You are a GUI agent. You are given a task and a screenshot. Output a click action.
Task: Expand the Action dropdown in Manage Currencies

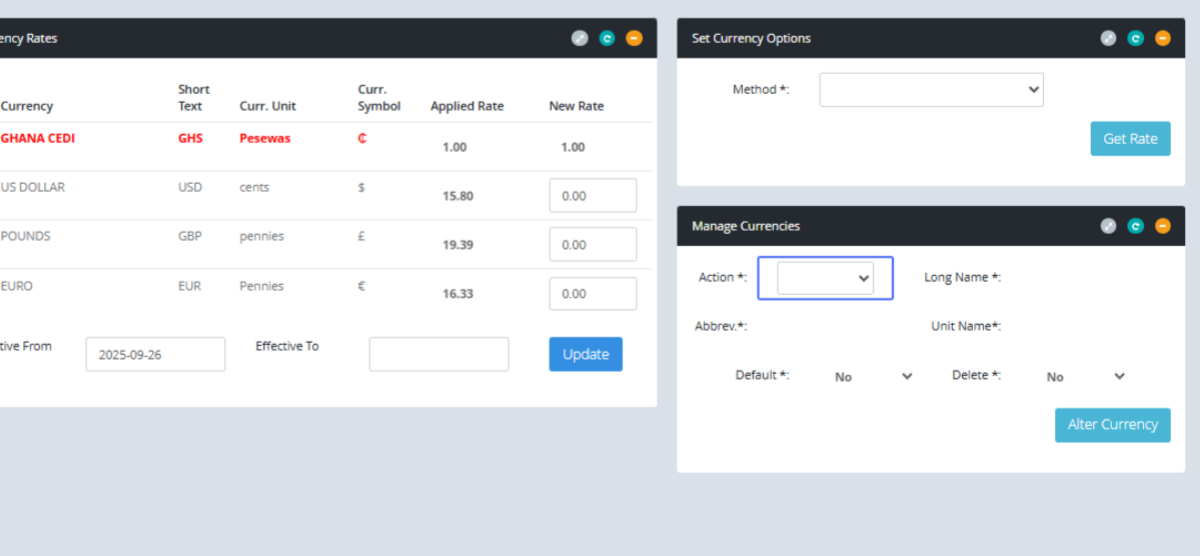[825, 278]
